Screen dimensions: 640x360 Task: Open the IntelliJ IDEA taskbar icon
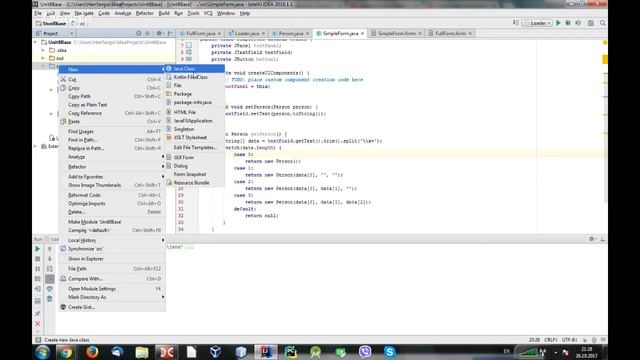click(266, 352)
